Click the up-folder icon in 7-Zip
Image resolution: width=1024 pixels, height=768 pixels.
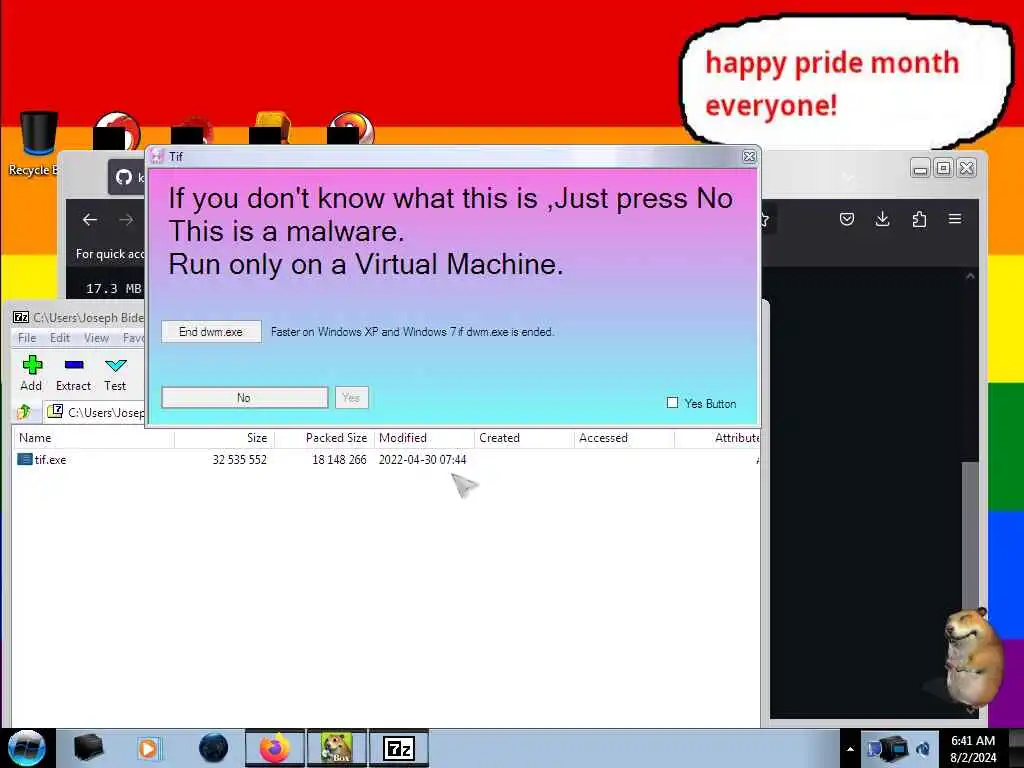pyautogui.click(x=25, y=411)
